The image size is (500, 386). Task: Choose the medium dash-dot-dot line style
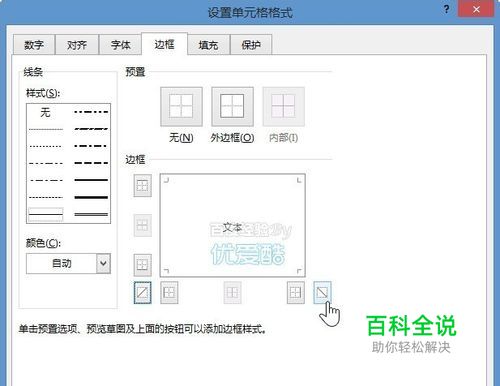click(91, 112)
